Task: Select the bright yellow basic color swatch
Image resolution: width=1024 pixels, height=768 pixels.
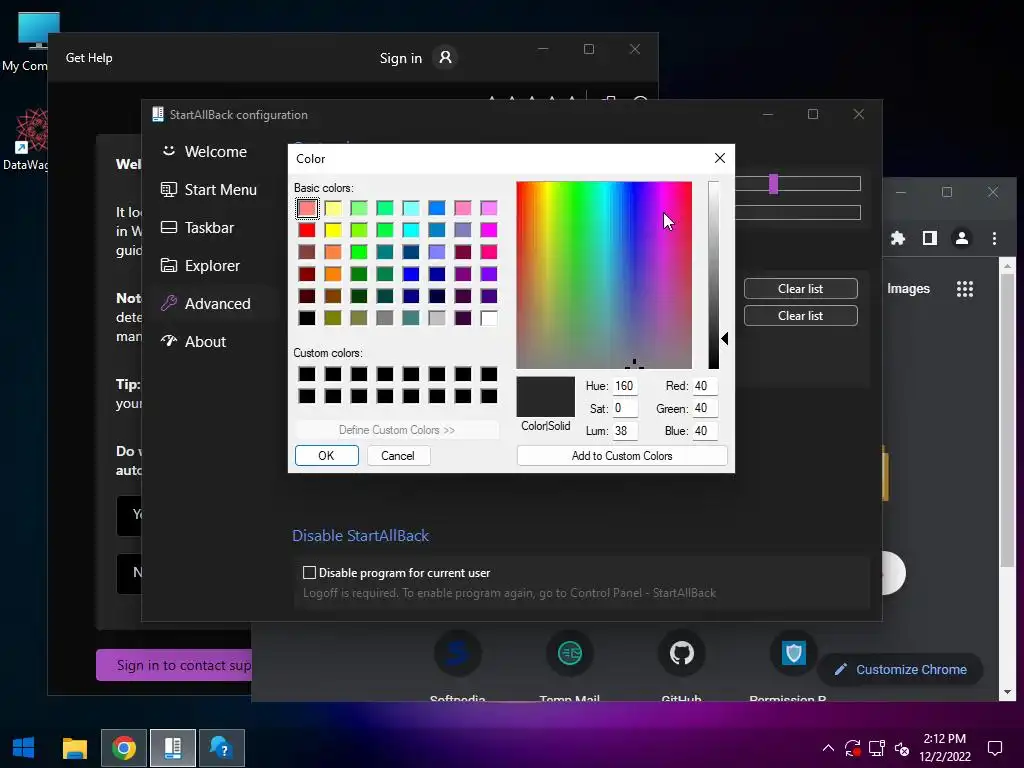Action: click(x=333, y=230)
